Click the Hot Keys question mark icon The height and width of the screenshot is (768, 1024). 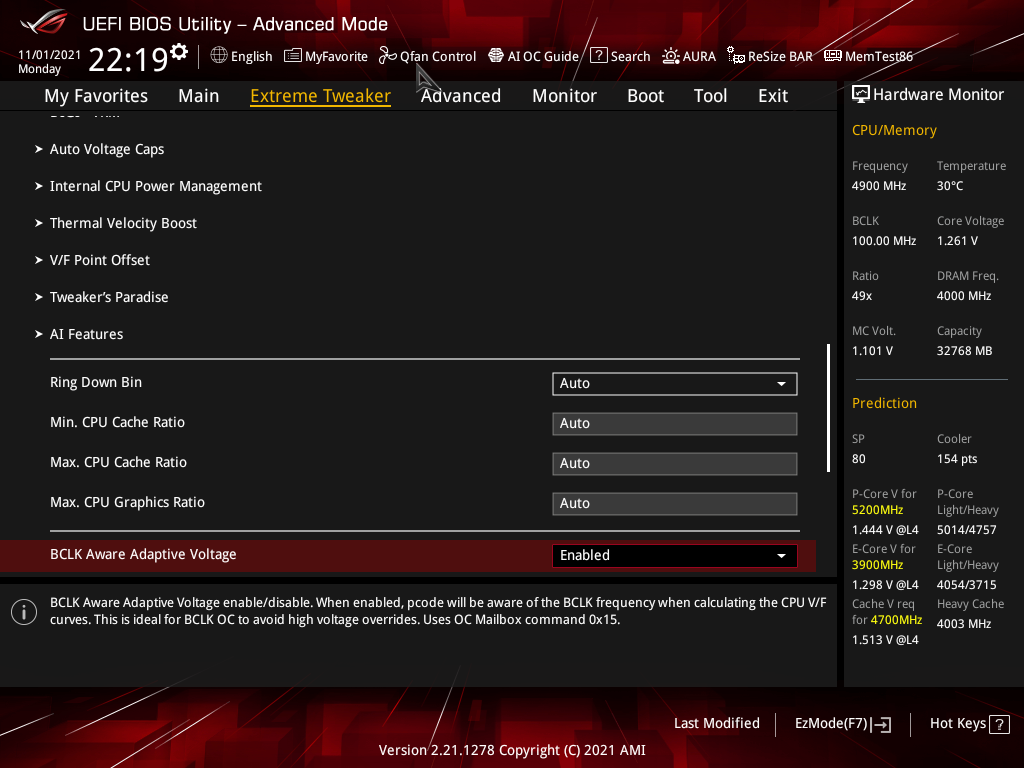pos(999,724)
